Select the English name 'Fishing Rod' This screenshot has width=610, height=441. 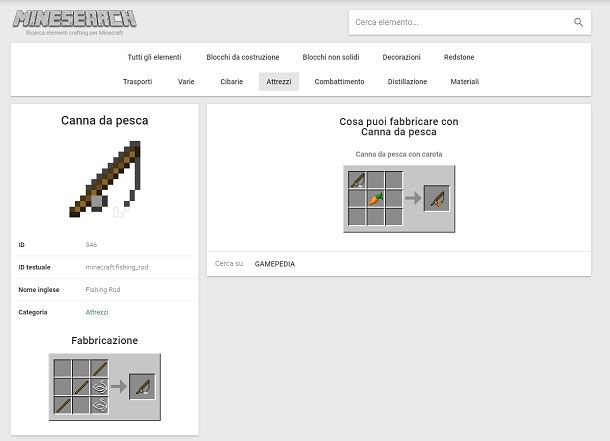[103, 290]
